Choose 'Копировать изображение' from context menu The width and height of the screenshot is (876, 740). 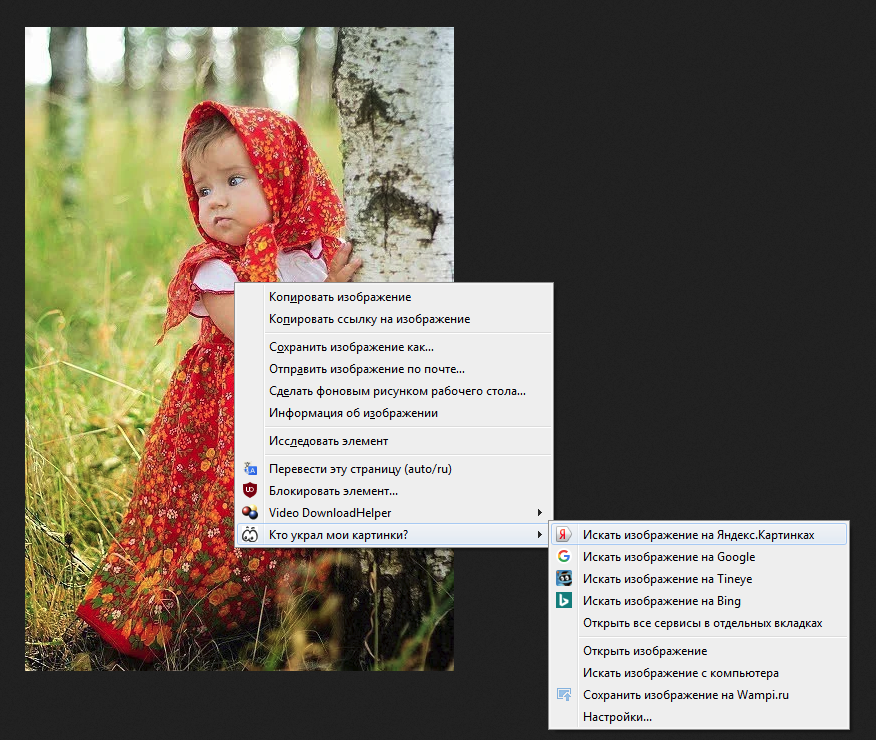[394, 297]
